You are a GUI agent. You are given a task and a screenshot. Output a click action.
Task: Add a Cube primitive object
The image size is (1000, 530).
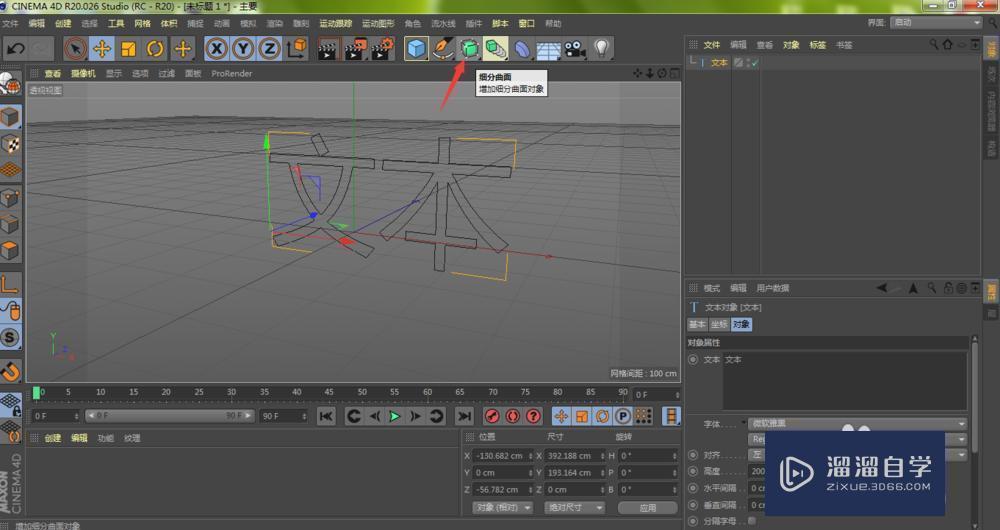(x=416, y=48)
